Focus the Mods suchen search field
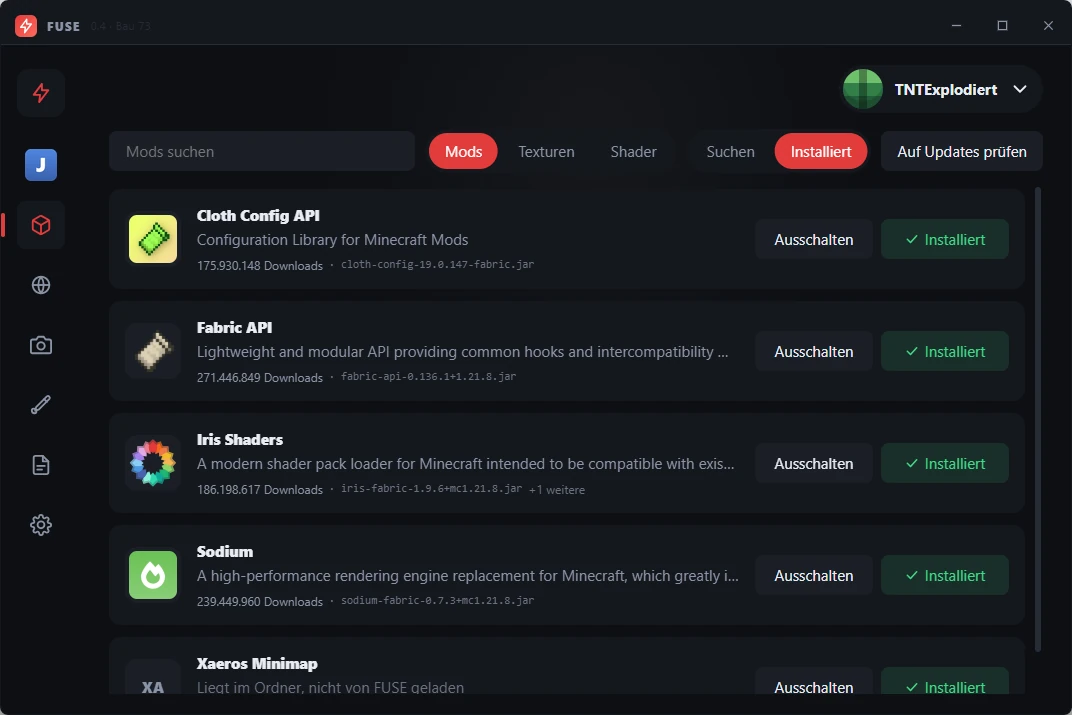 point(262,152)
